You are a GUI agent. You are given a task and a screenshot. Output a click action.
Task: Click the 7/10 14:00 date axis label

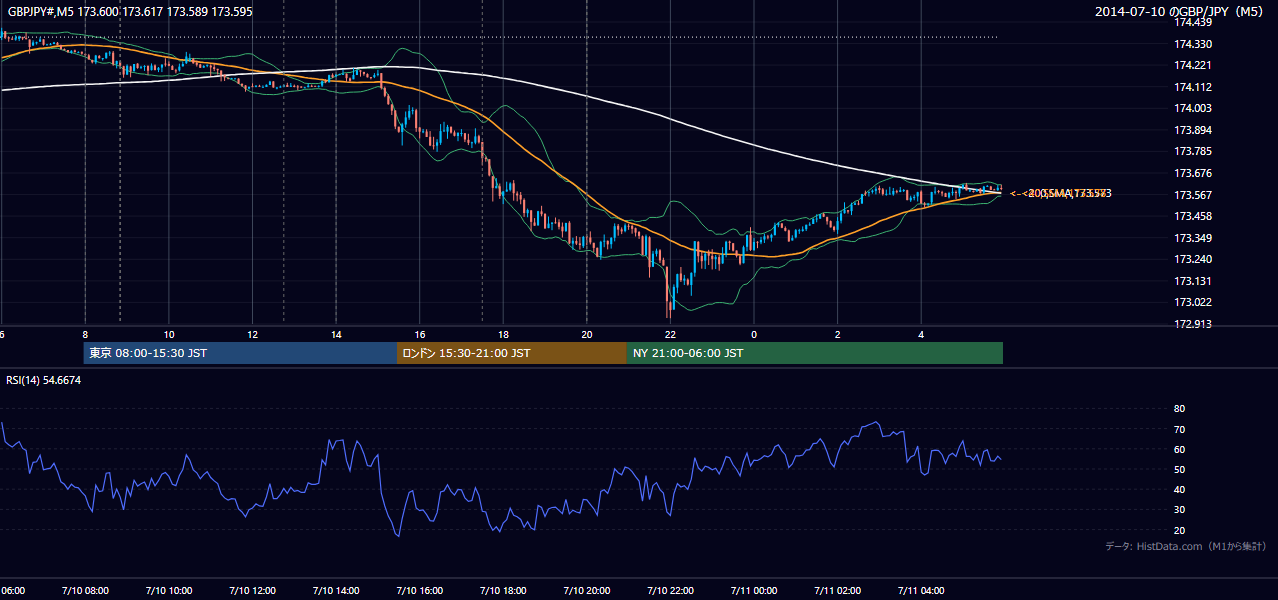(336, 591)
